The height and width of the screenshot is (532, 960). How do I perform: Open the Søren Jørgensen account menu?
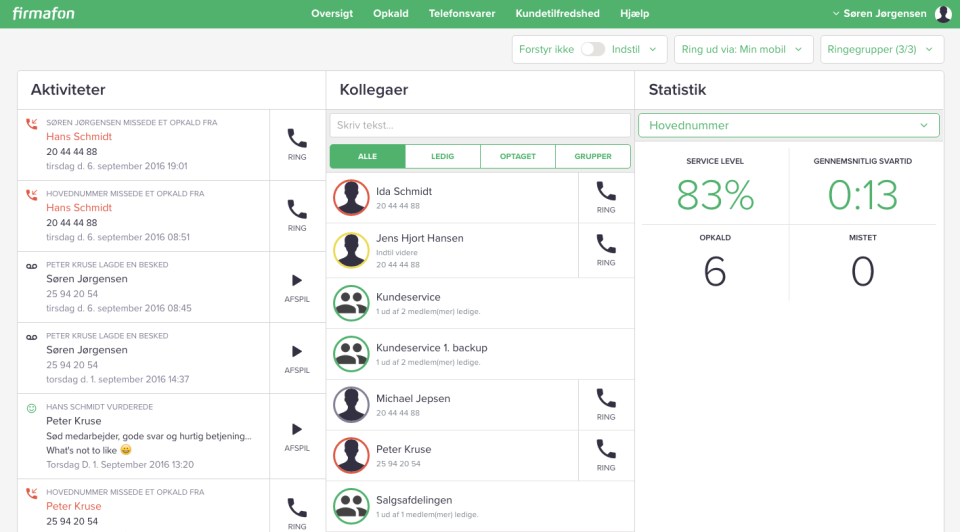click(x=880, y=13)
